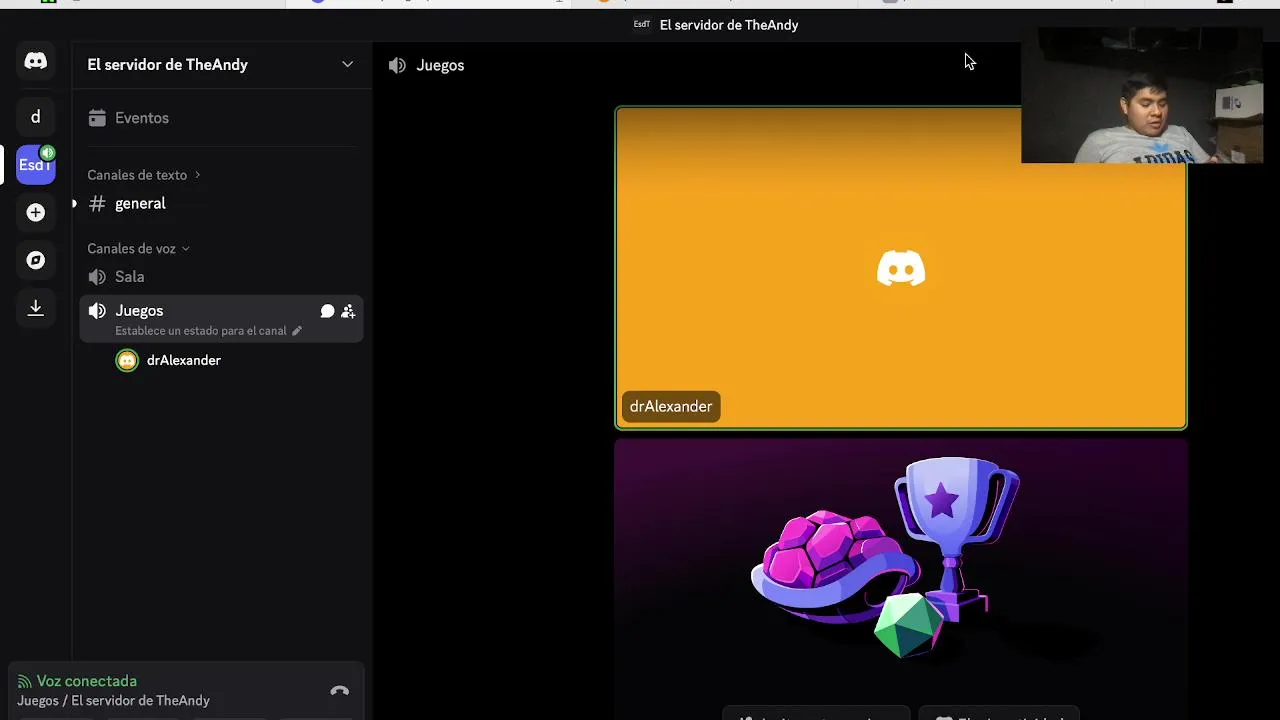Click "Juegos / El servidor de TheAndy" text
Screen dimensions: 1280x720
[113, 701]
